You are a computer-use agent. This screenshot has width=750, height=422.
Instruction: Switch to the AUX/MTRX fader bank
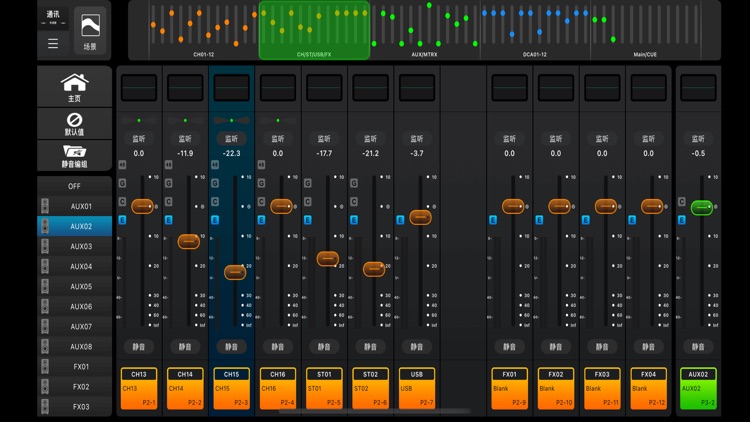(x=425, y=30)
